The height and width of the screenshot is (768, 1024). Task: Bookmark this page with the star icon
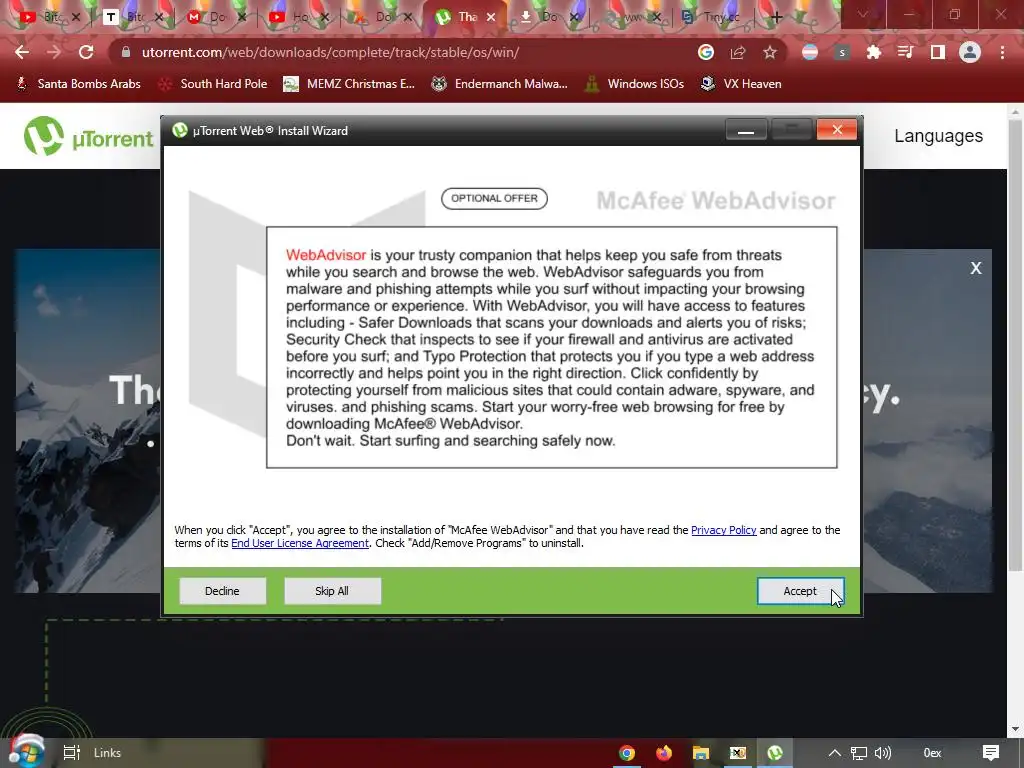[x=770, y=52]
